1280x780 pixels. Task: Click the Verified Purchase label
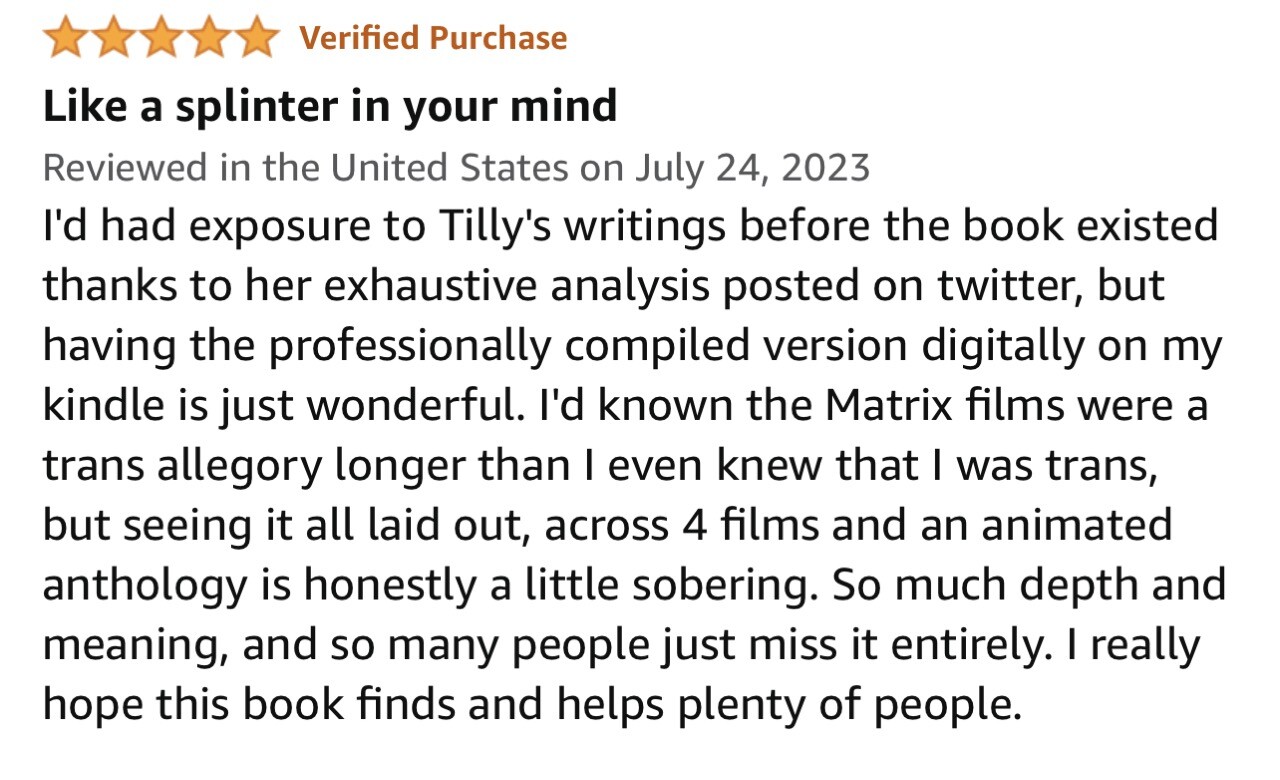coord(433,38)
